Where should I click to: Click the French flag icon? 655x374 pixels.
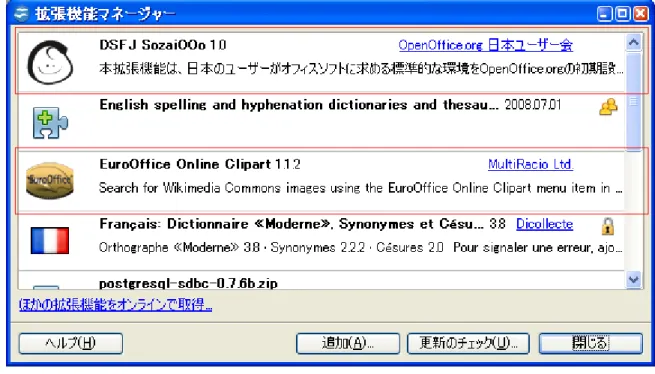pyautogui.click(x=50, y=240)
